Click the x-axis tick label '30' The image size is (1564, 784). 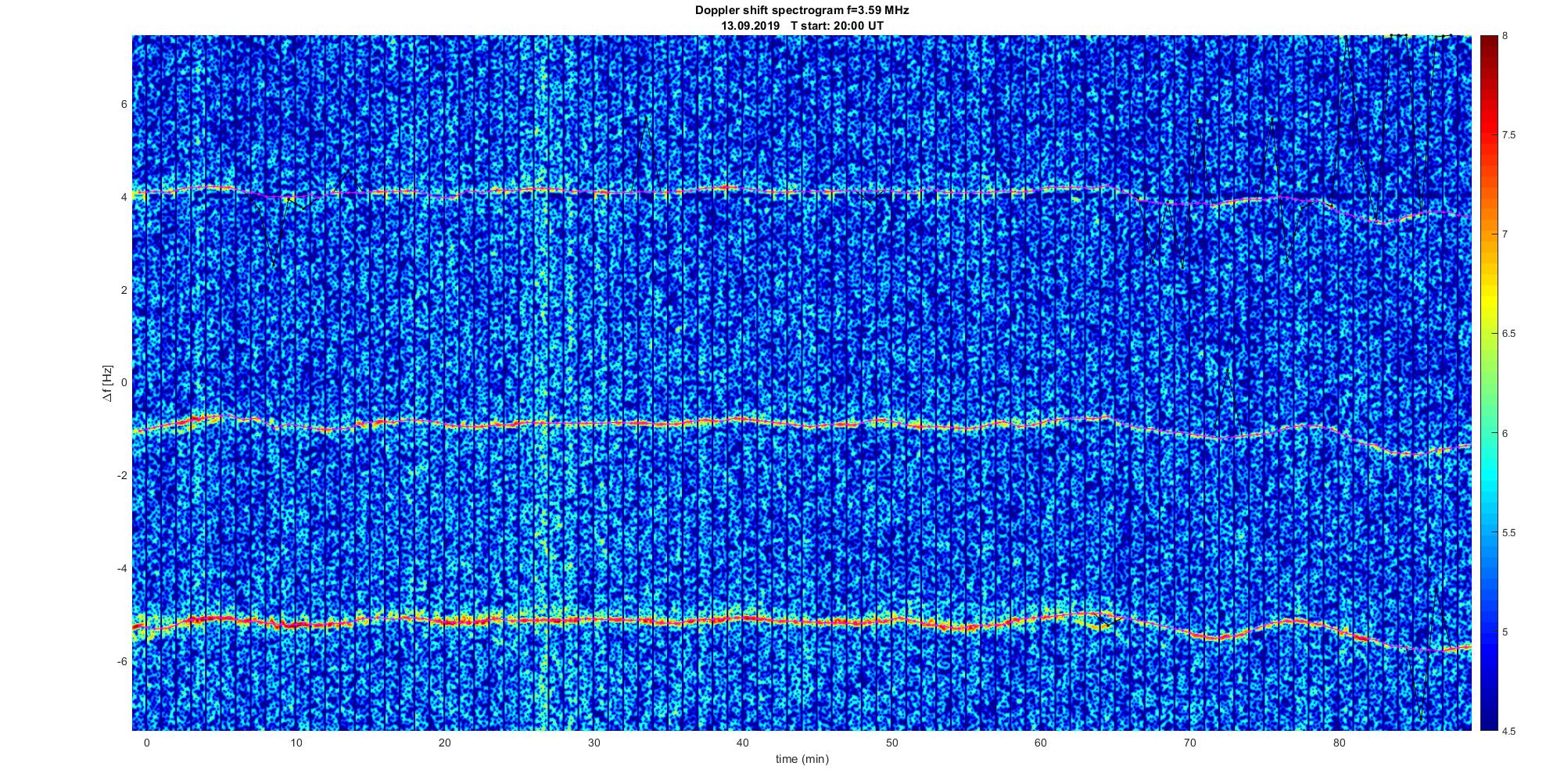tap(594, 743)
